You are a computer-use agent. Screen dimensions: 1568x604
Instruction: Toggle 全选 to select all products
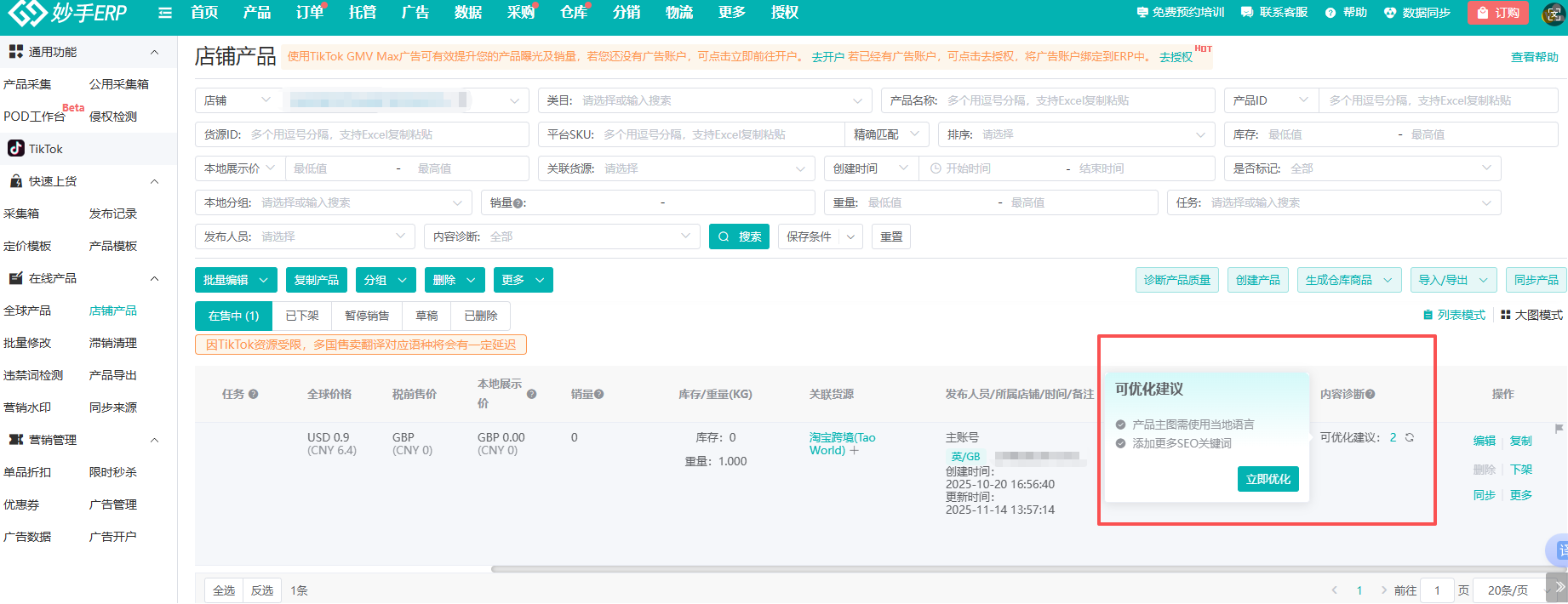pos(224,590)
